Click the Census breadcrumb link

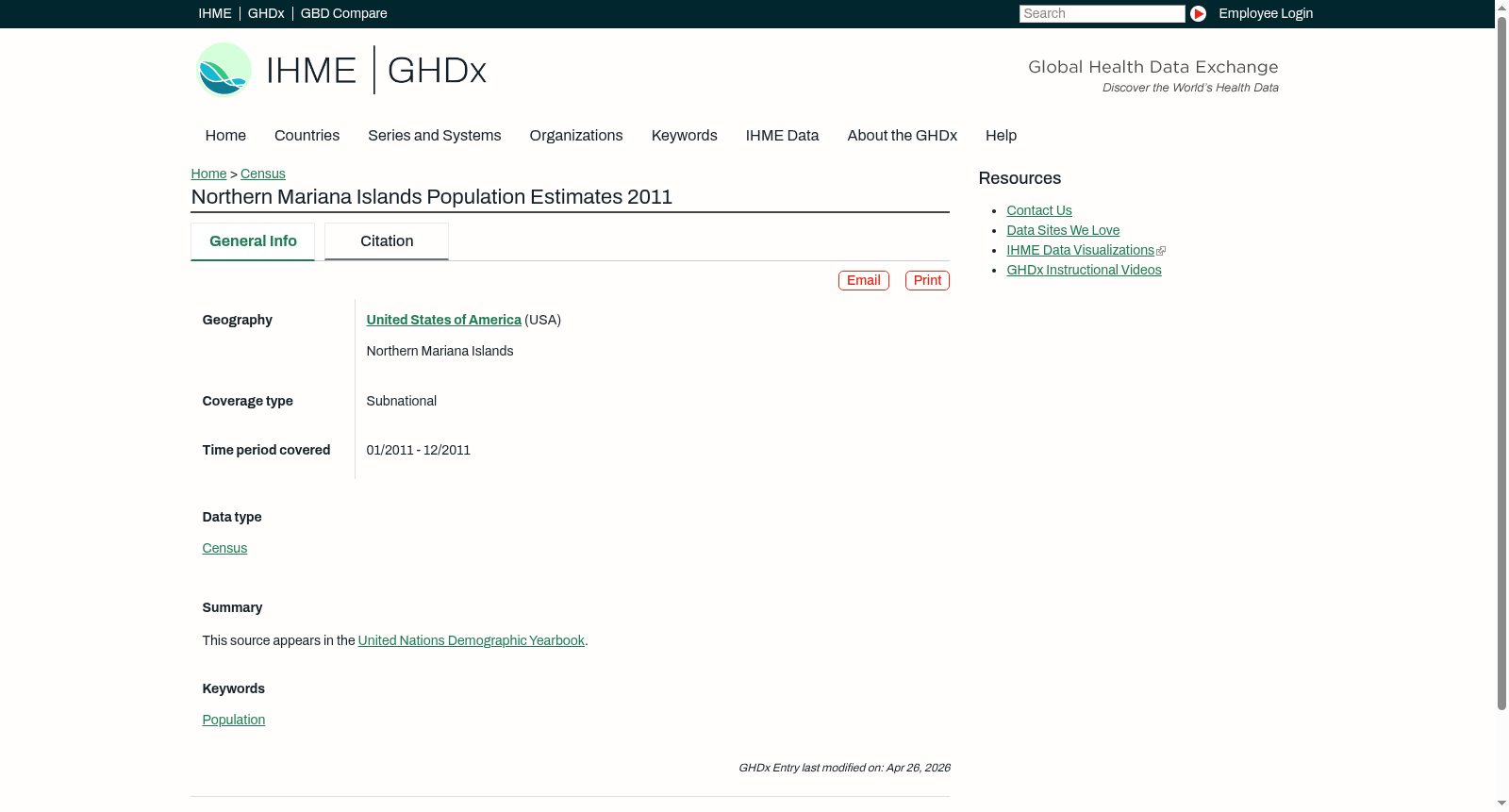263,174
